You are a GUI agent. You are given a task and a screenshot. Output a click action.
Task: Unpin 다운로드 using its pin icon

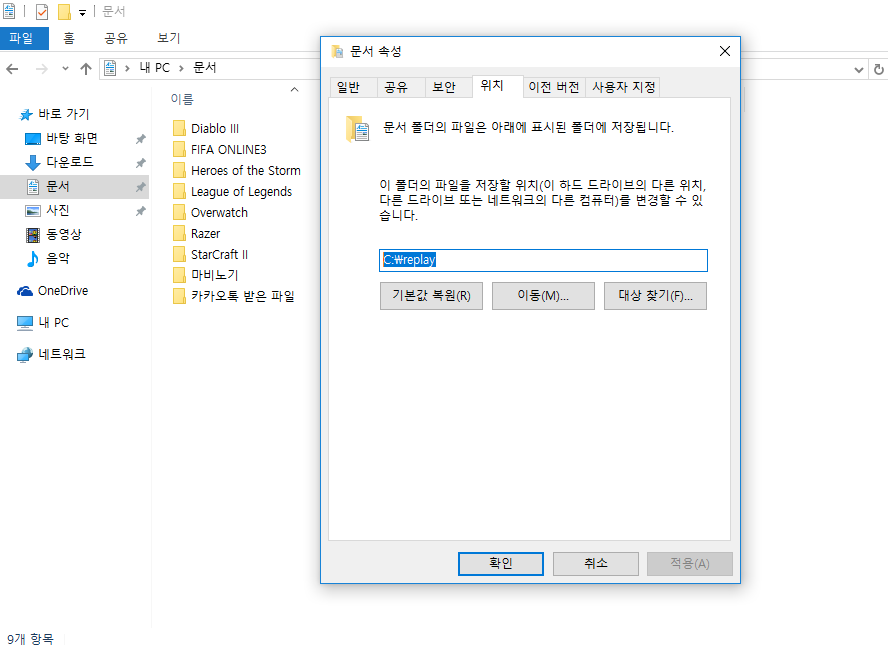coord(140,162)
